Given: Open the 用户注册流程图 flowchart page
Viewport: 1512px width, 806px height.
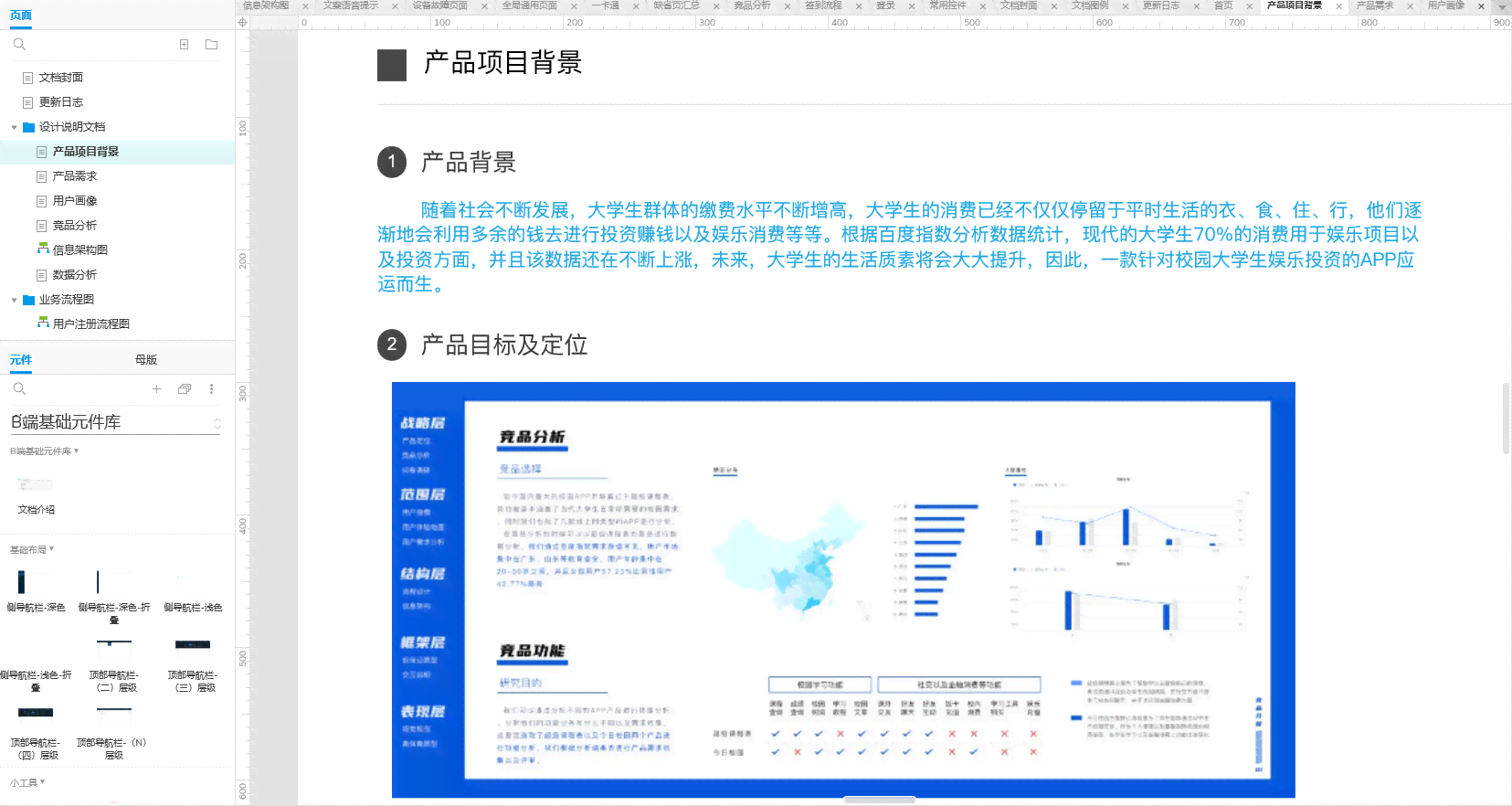Looking at the screenshot, I should click(91, 324).
